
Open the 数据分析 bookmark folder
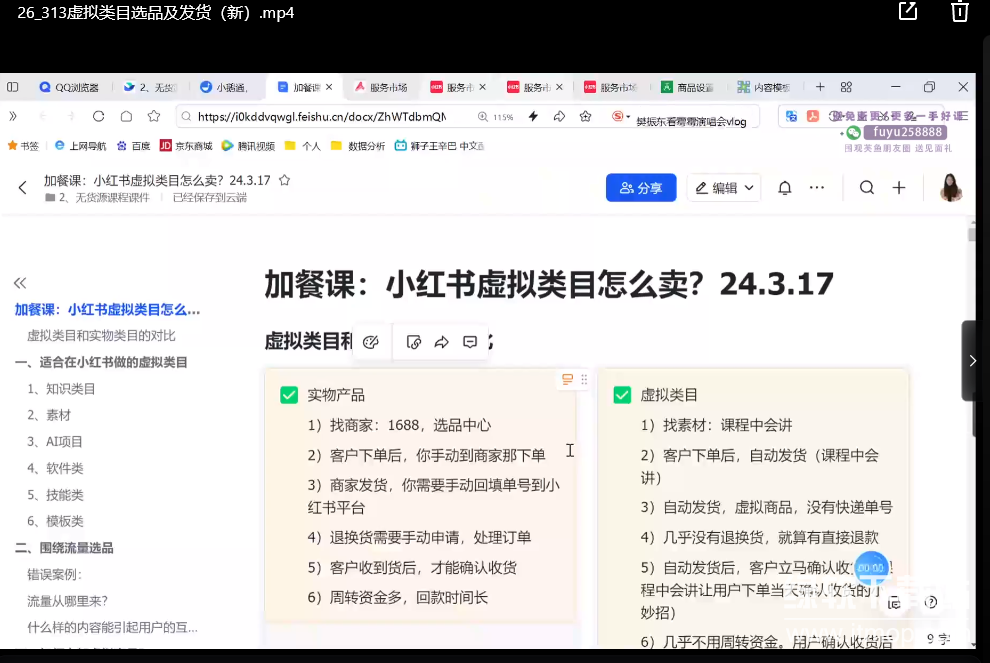click(357, 146)
